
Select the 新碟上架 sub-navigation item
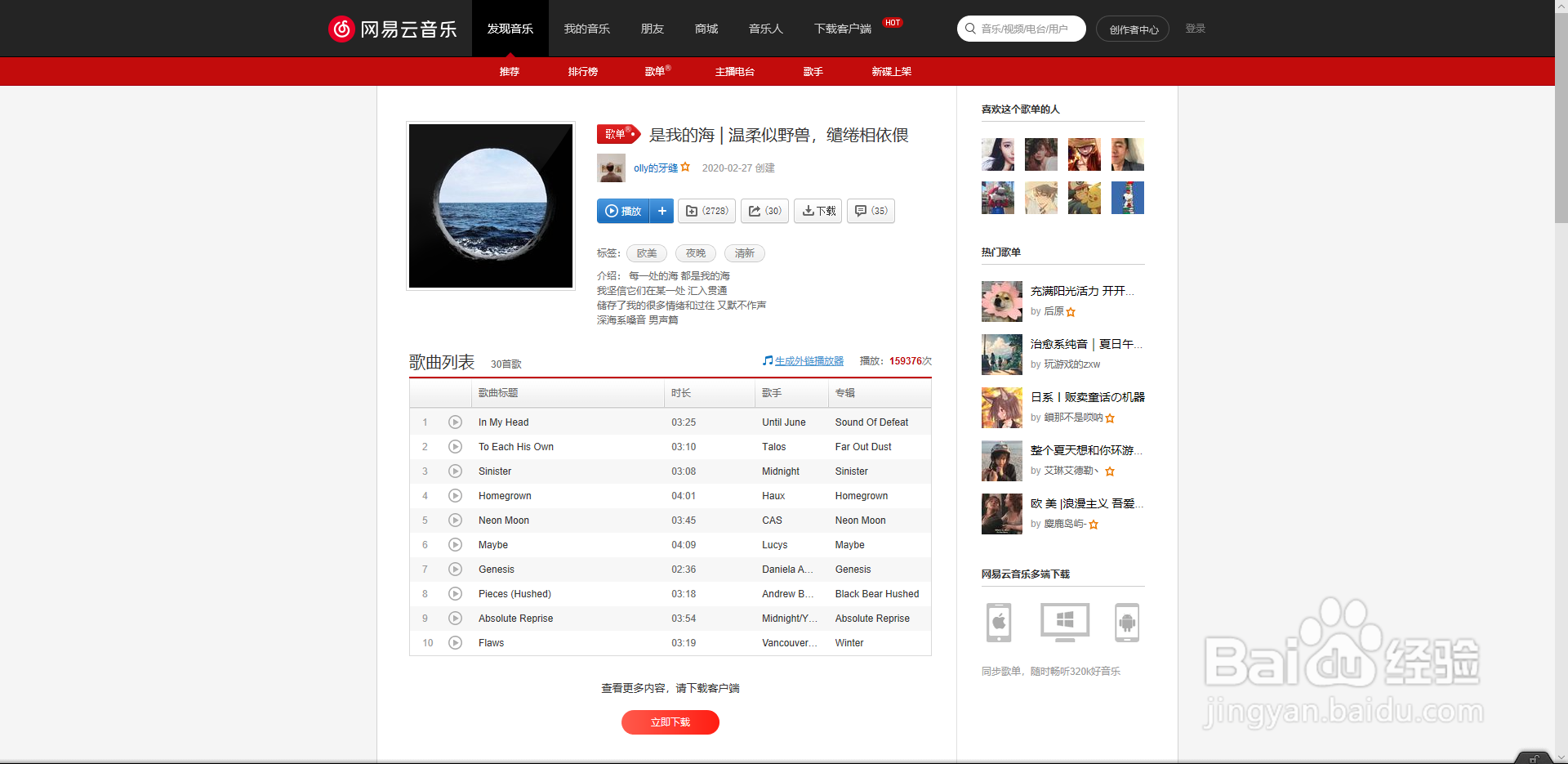(892, 72)
